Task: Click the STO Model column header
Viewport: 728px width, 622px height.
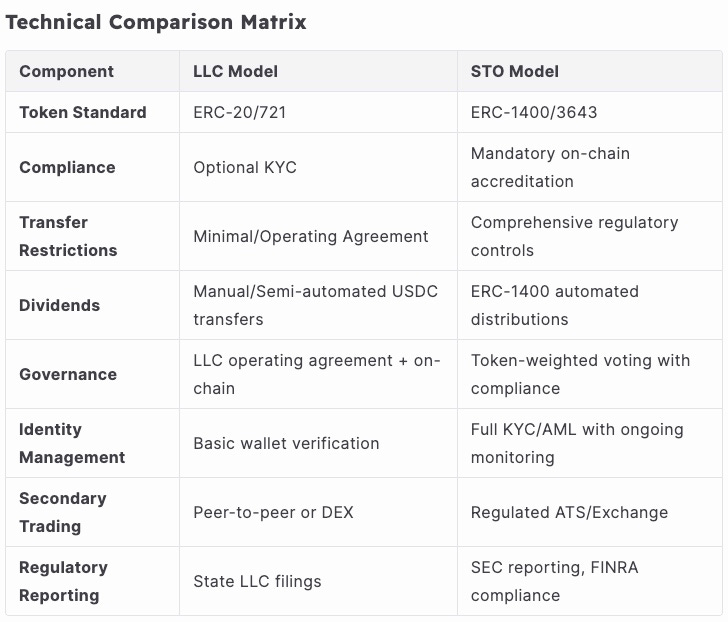Action: [x=514, y=71]
